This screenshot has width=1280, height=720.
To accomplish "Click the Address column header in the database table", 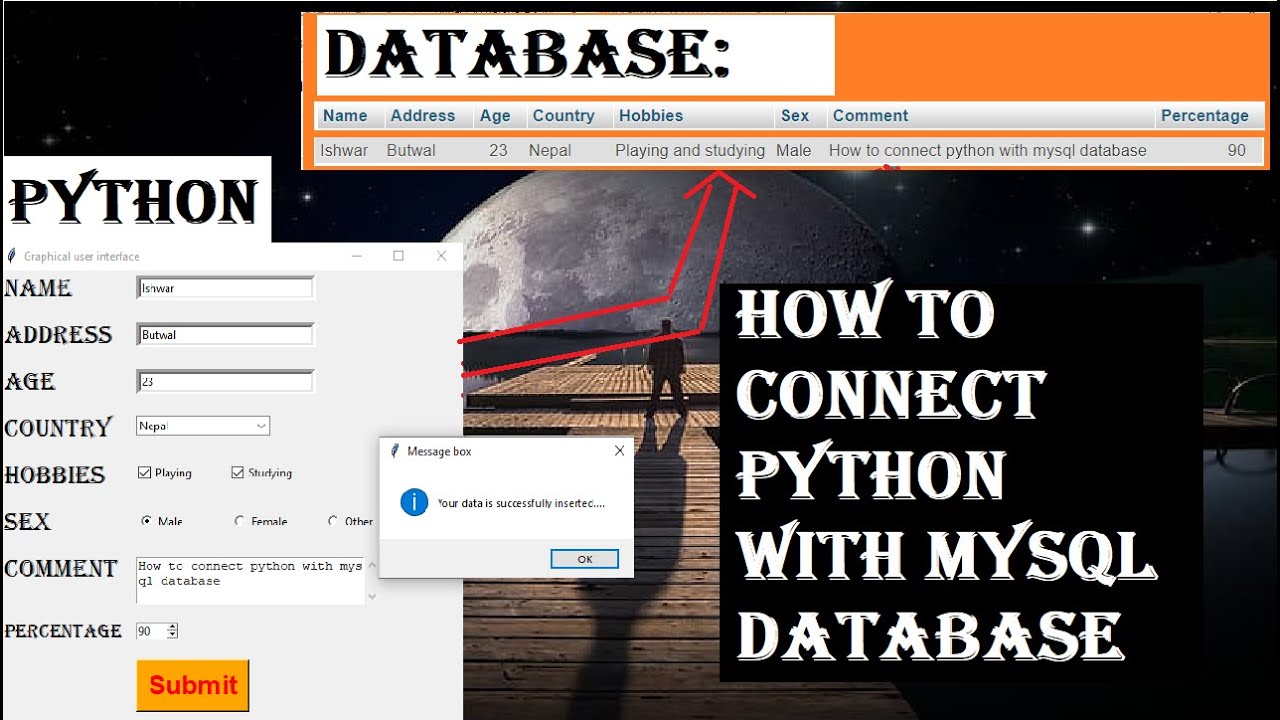I will tap(423, 116).
